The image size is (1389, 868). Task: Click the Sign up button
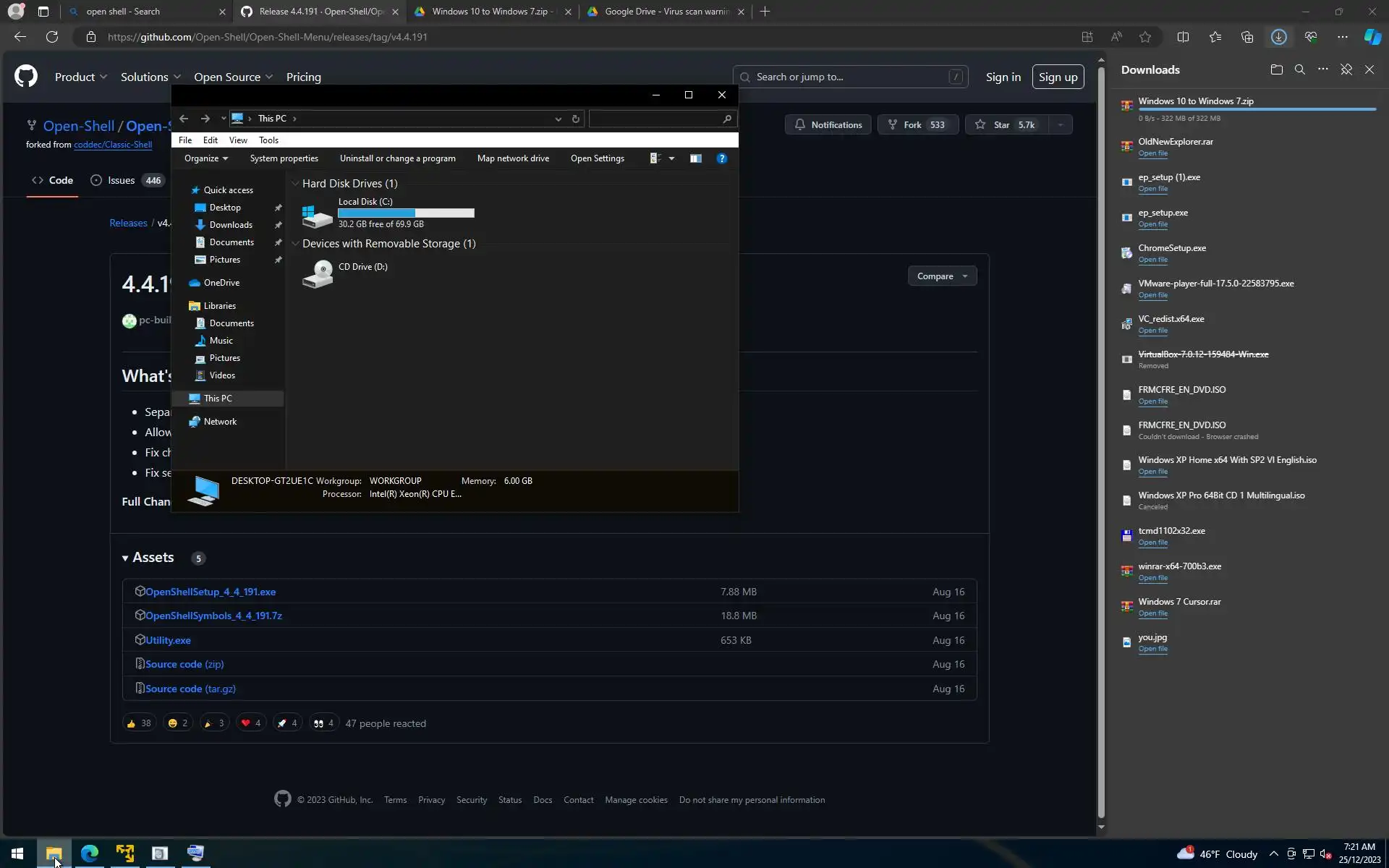click(x=1058, y=77)
